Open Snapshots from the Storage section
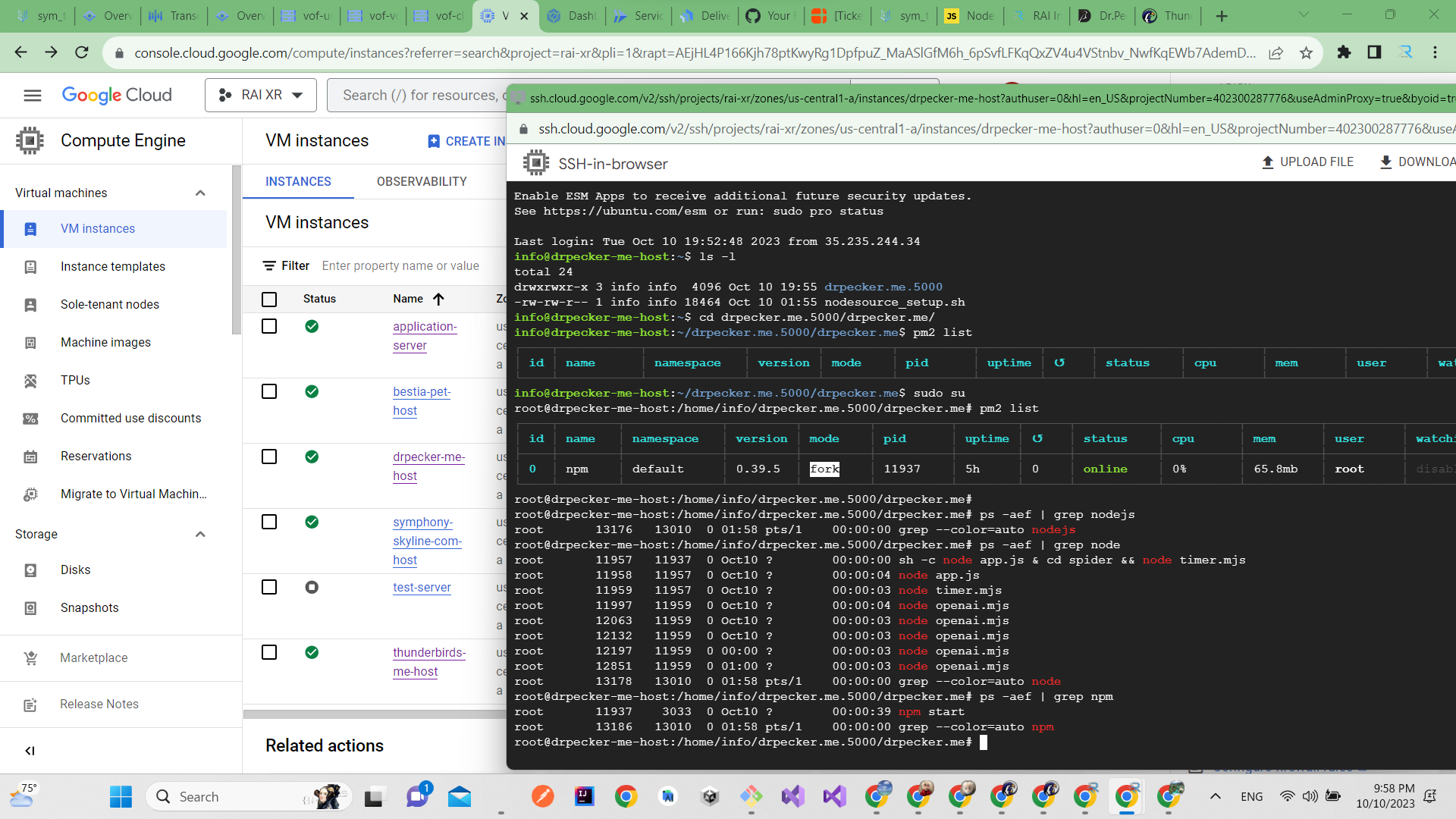The width and height of the screenshot is (1456, 819). click(89, 607)
